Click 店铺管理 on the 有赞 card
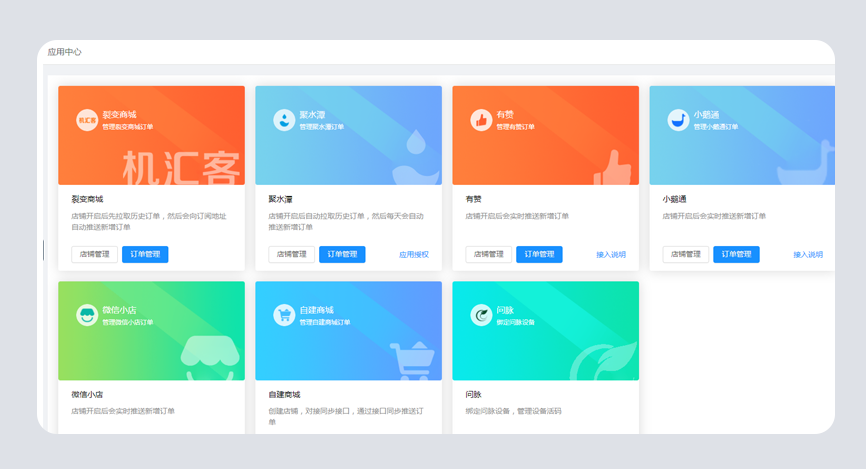Viewport: 866px width, 469px height. (489, 254)
